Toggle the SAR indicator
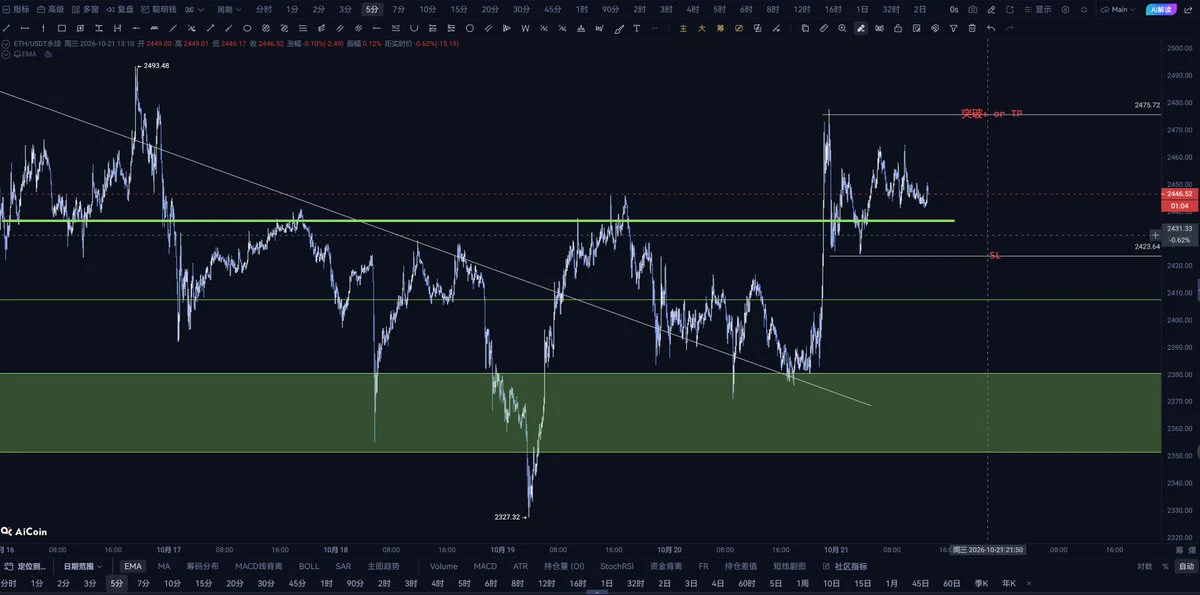Screen dimensions: 1200x595 343,566
